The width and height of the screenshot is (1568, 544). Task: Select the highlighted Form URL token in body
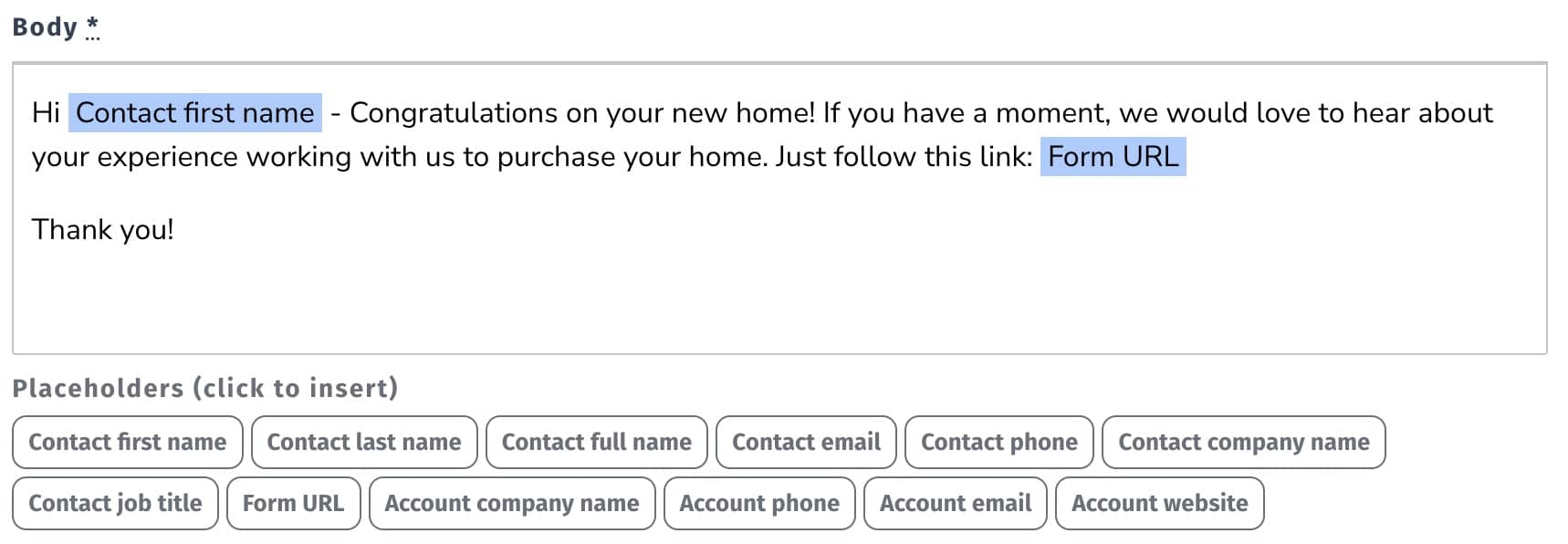pyautogui.click(x=1113, y=157)
